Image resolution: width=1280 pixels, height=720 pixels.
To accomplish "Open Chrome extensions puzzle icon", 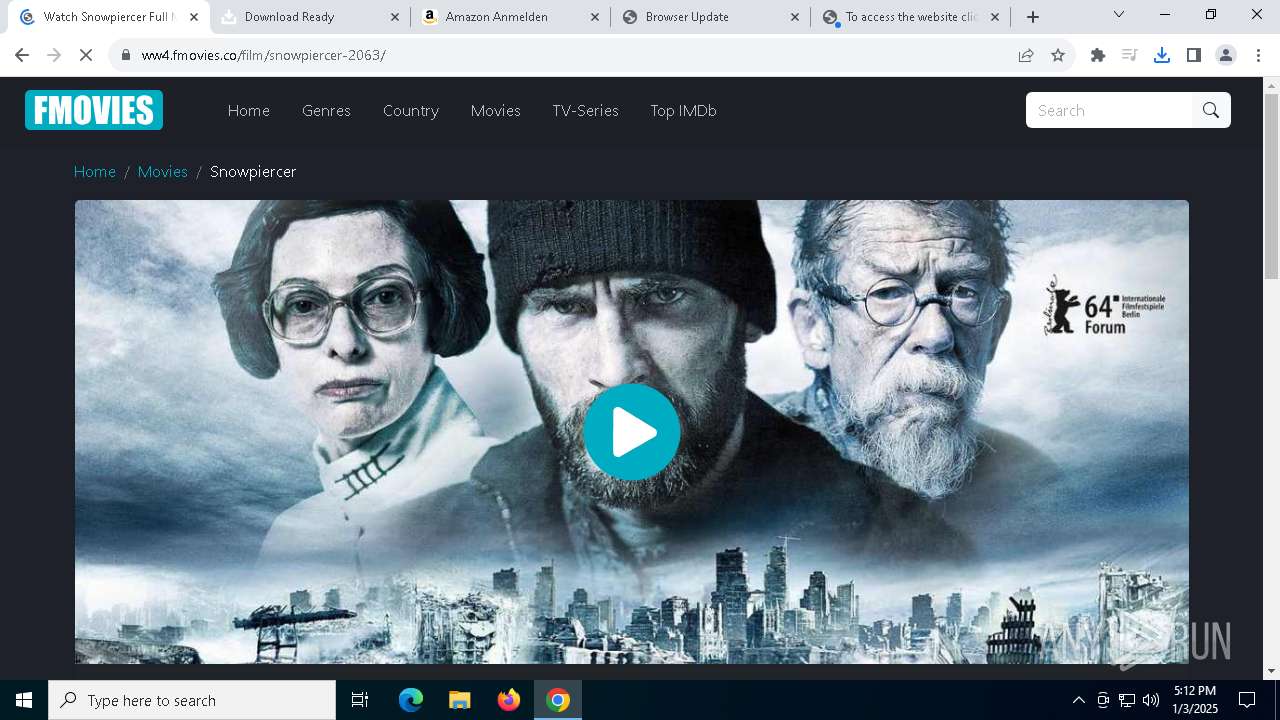I will tap(1098, 55).
